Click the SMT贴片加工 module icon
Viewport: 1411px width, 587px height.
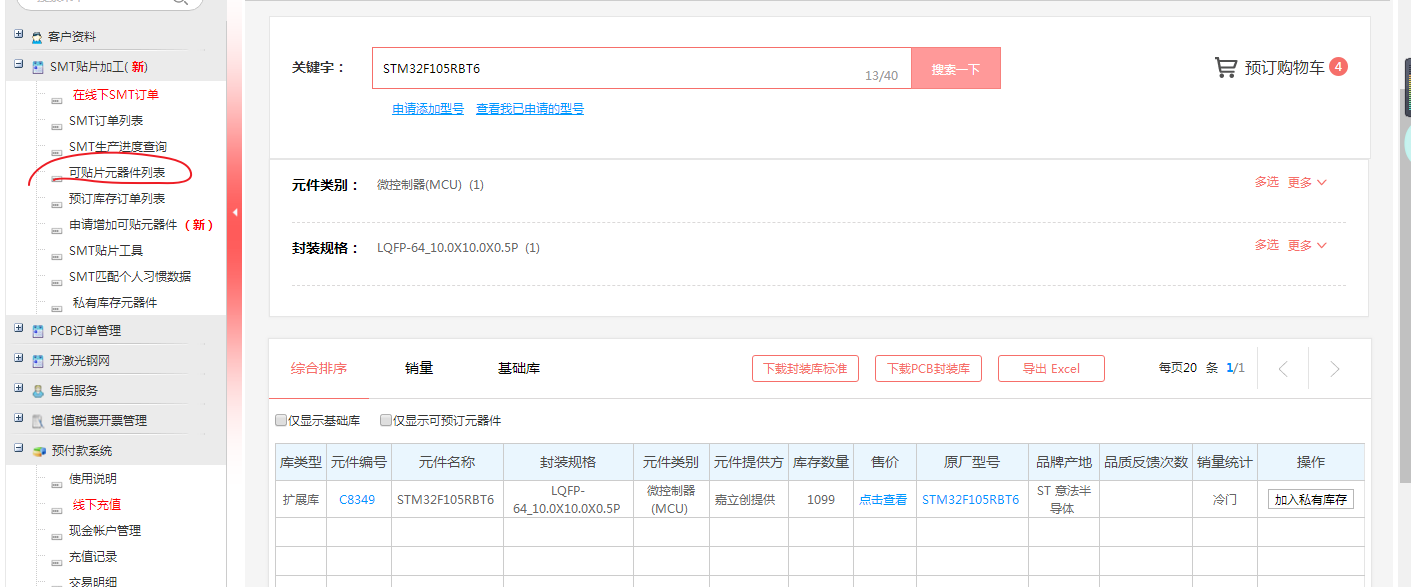[37, 67]
